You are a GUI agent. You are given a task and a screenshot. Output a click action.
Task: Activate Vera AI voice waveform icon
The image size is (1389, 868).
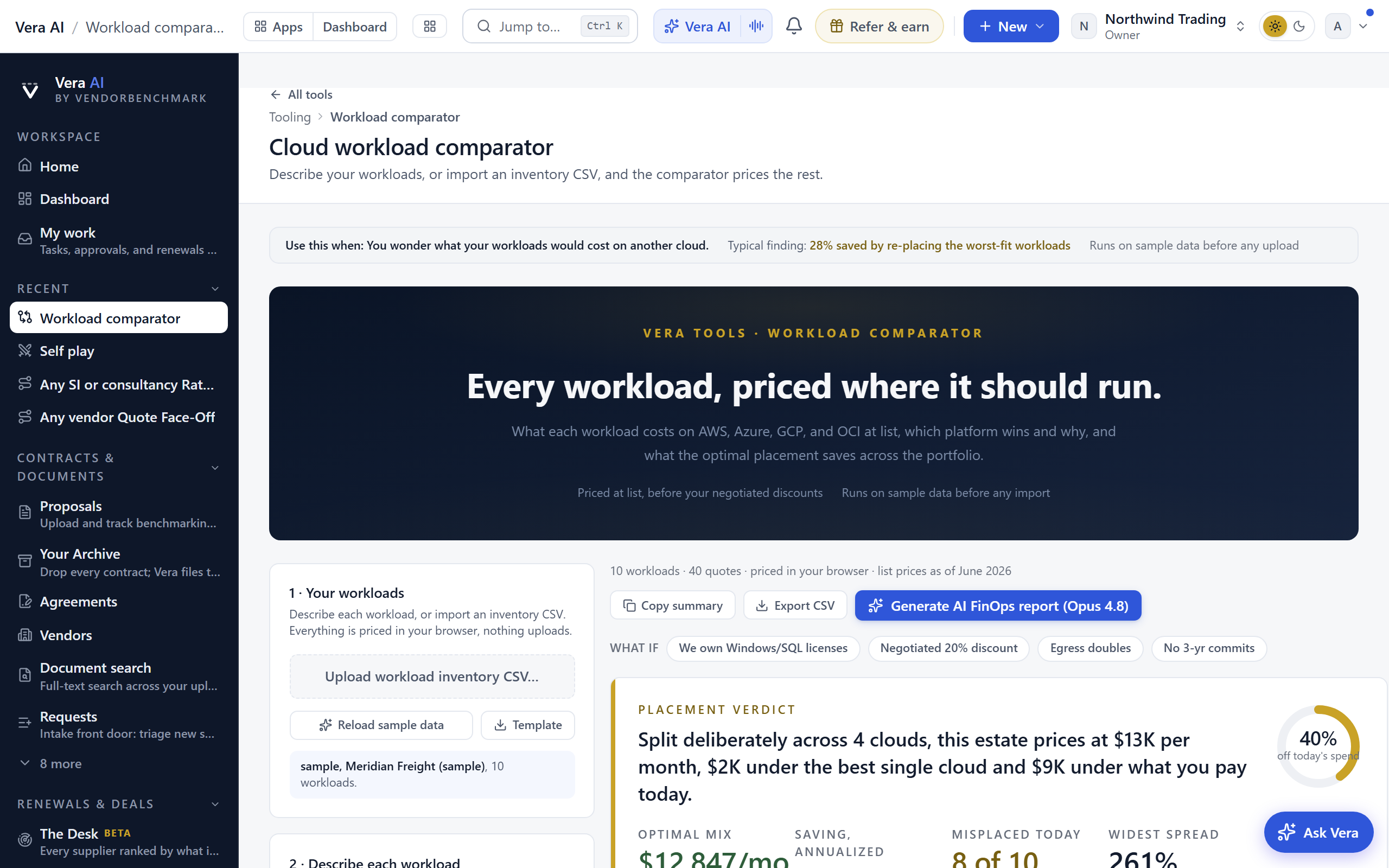pyautogui.click(x=756, y=26)
